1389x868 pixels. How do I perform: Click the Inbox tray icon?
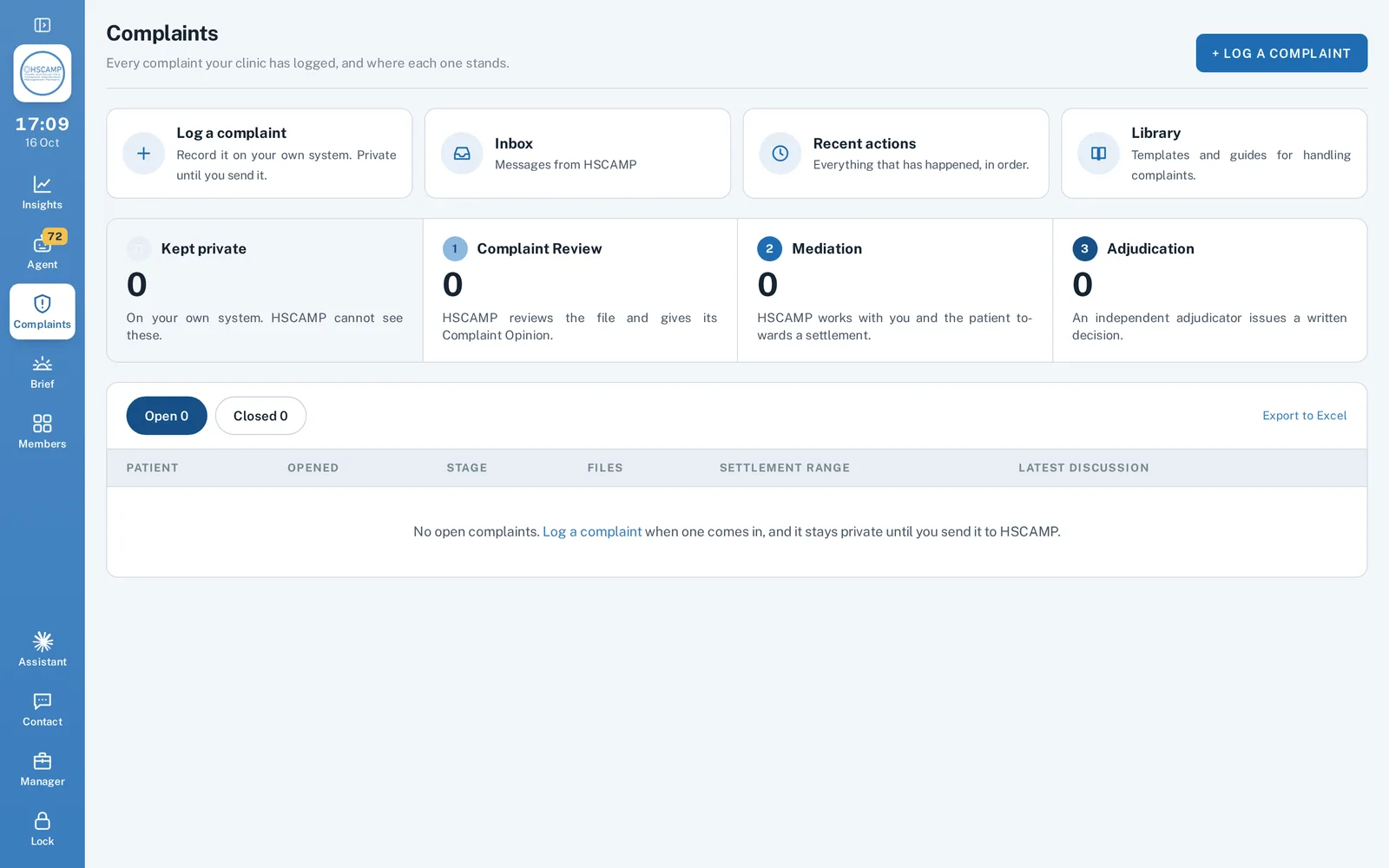[462, 154]
